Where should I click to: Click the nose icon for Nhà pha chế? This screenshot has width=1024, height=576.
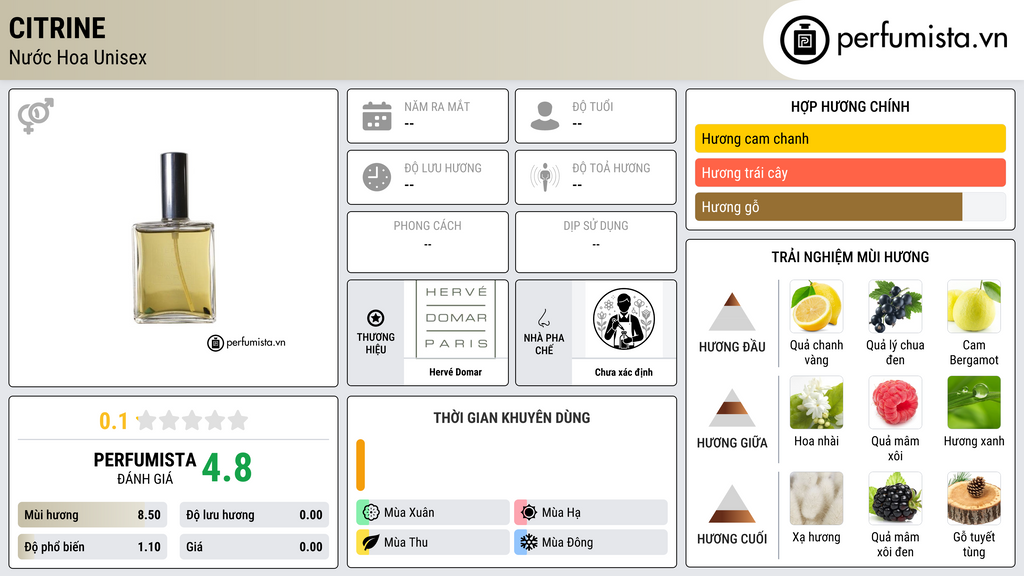point(543,318)
